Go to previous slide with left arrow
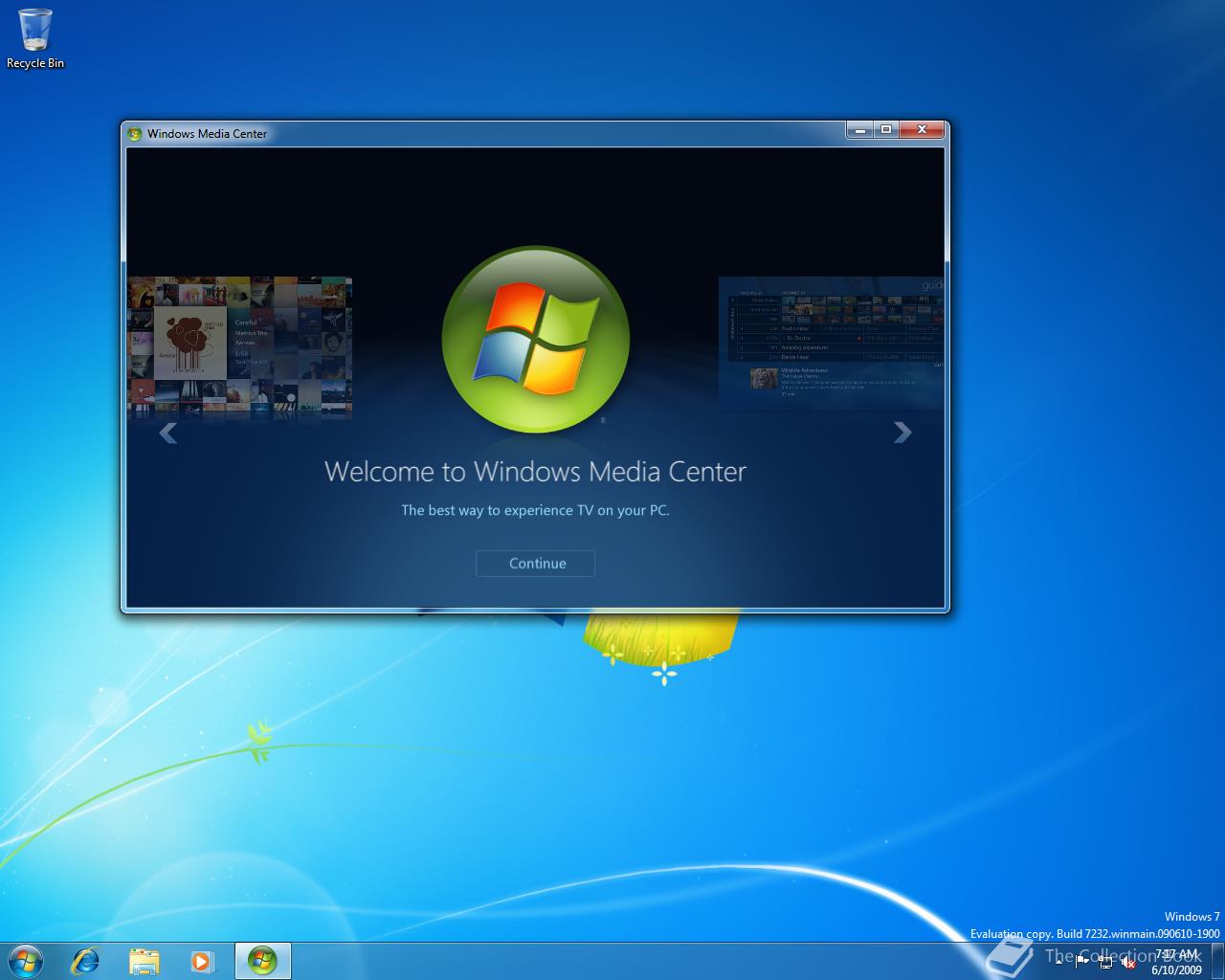Image resolution: width=1225 pixels, height=980 pixels. 168,434
